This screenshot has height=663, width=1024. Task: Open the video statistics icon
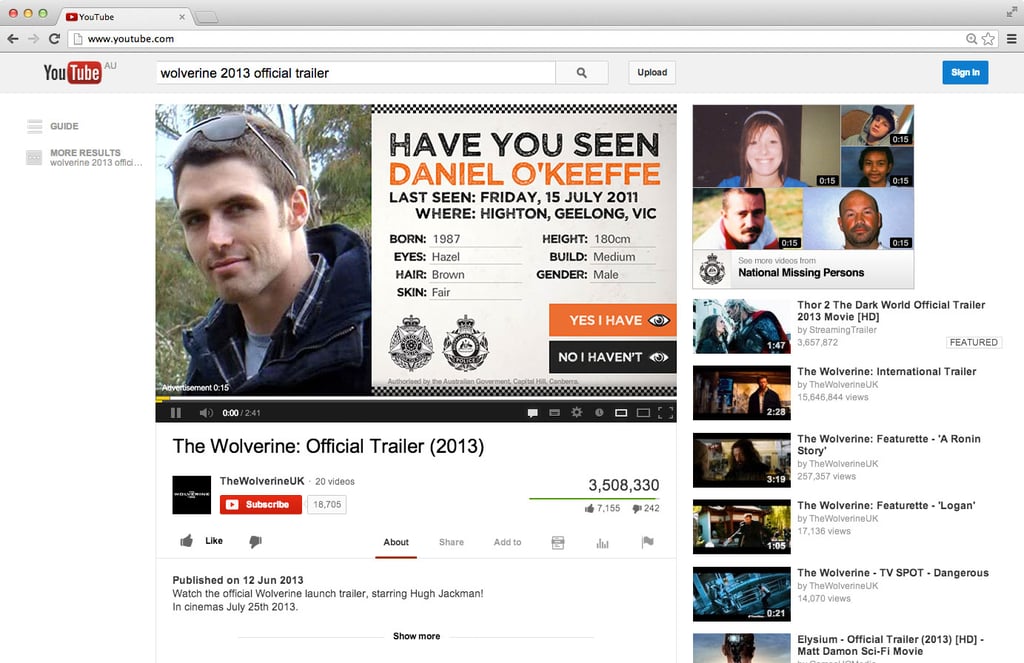pos(602,543)
